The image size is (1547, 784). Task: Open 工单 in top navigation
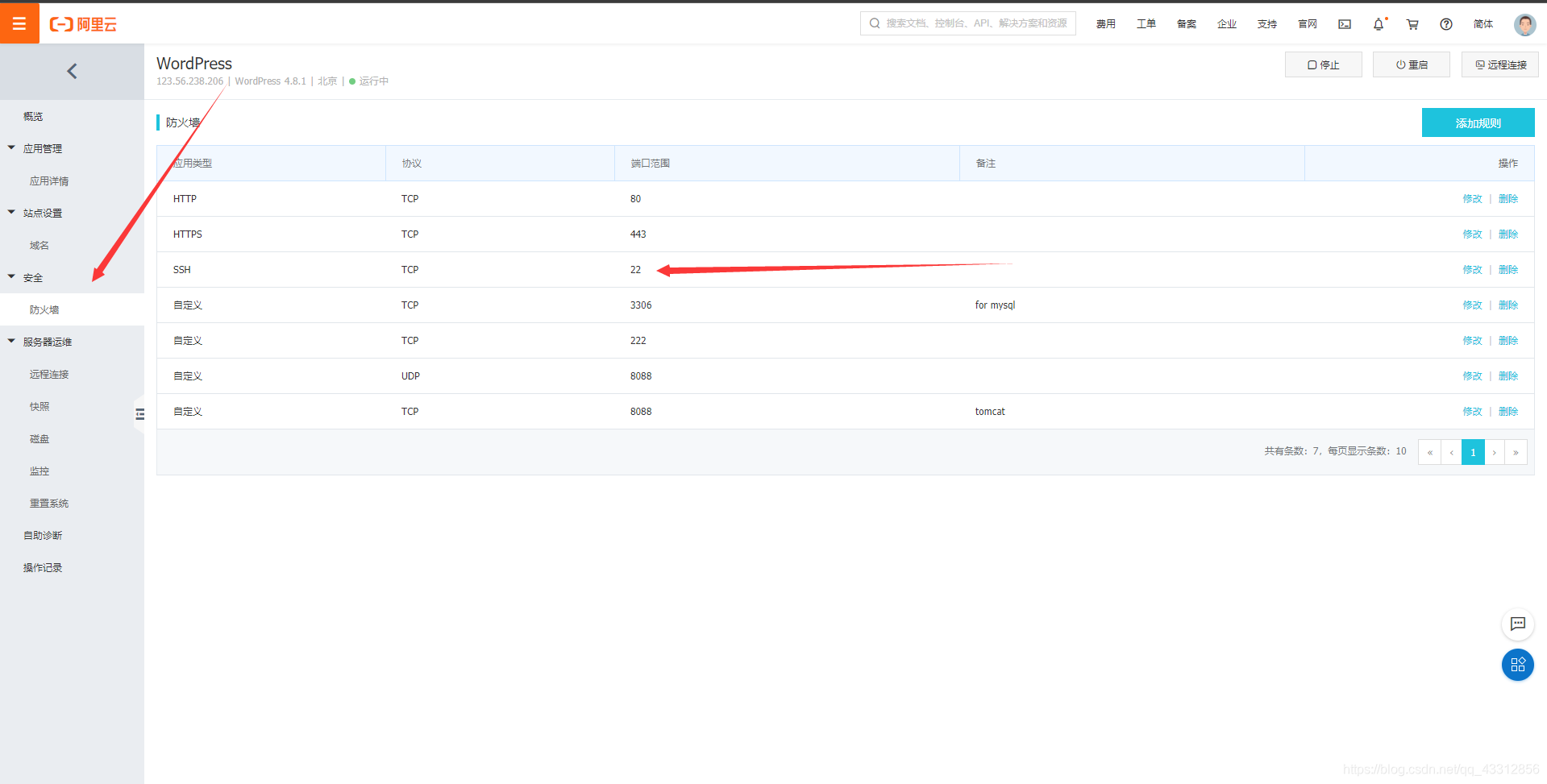(x=1146, y=24)
